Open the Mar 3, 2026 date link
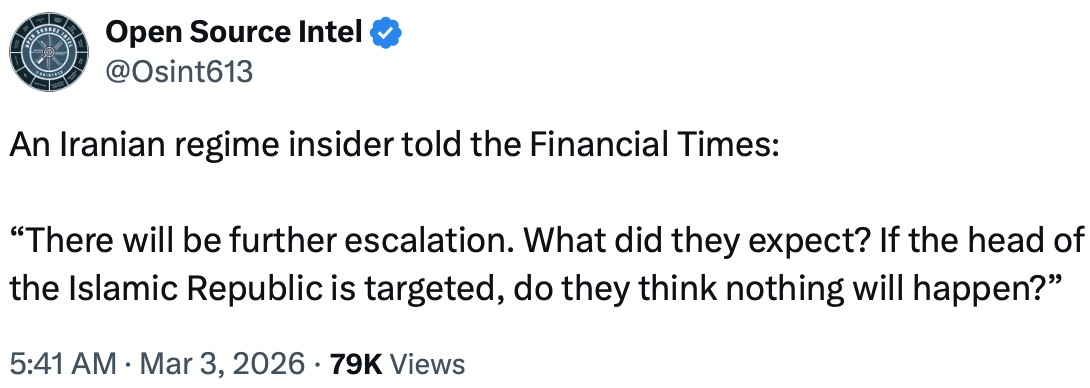The image size is (1090, 388). tap(219, 364)
